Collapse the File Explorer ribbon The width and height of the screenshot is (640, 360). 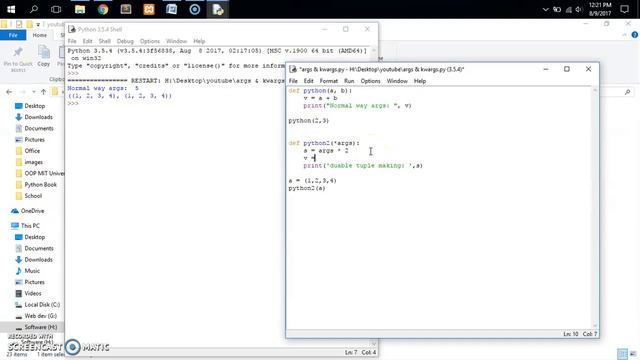tap(624, 35)
